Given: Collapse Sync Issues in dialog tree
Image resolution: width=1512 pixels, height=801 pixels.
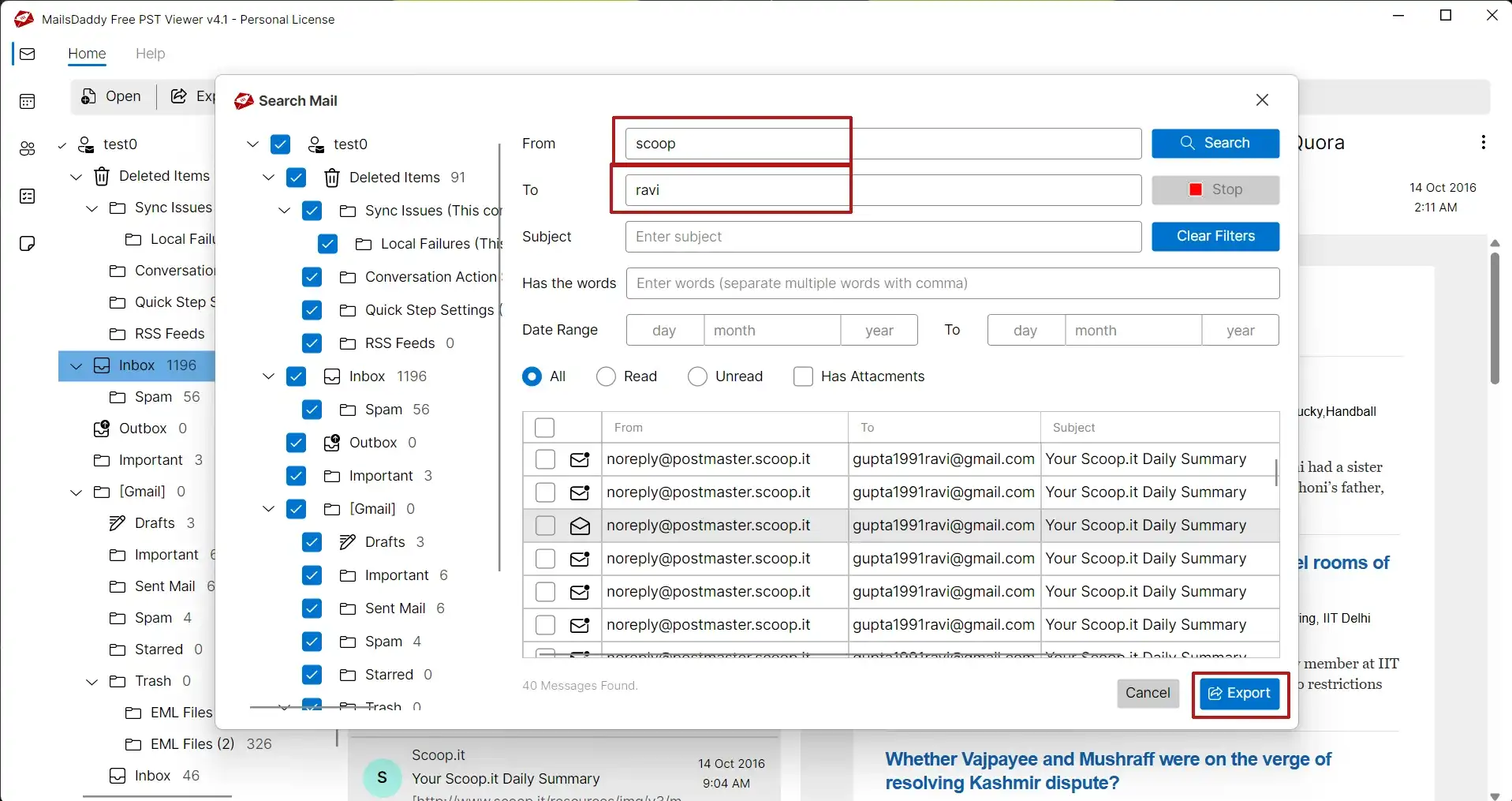Looking at the screenshot, I should click(284, 211).
